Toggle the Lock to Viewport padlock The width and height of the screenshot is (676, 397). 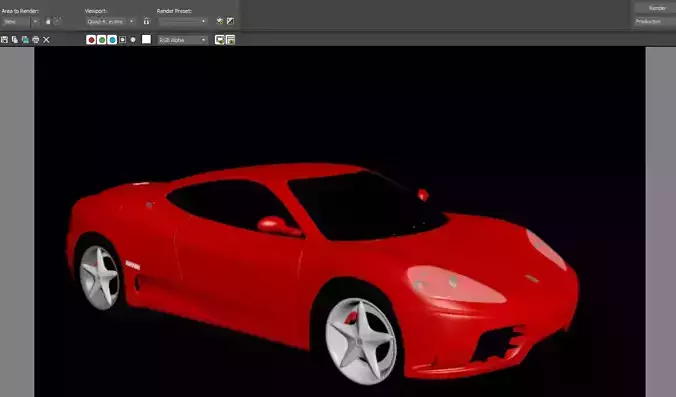[x=147, y=21]
